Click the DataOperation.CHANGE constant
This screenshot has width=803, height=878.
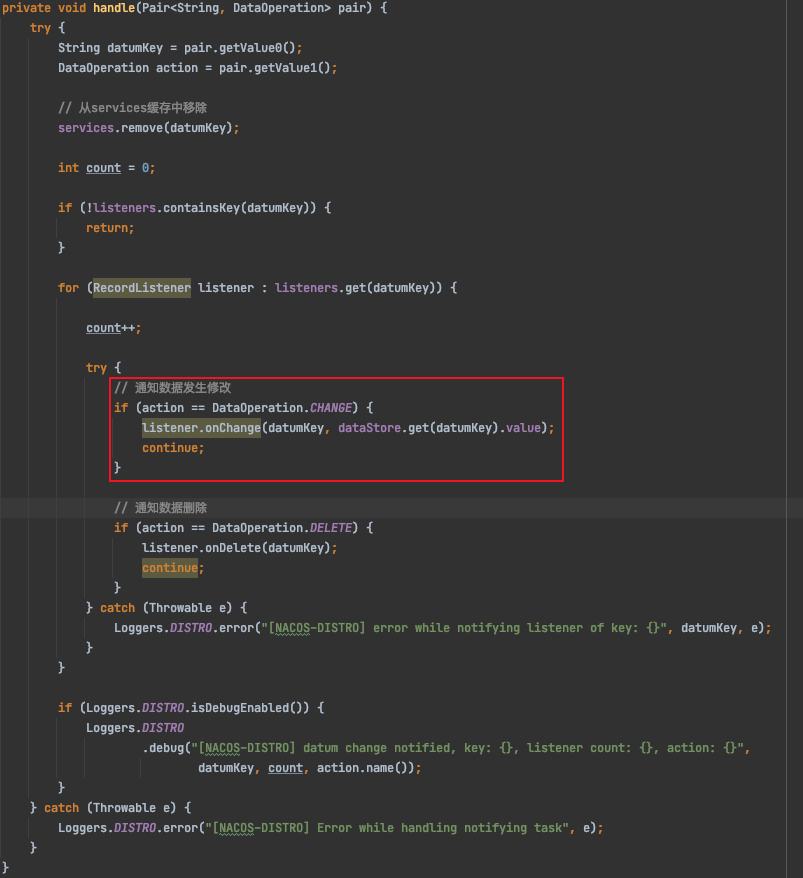point(282,408)
